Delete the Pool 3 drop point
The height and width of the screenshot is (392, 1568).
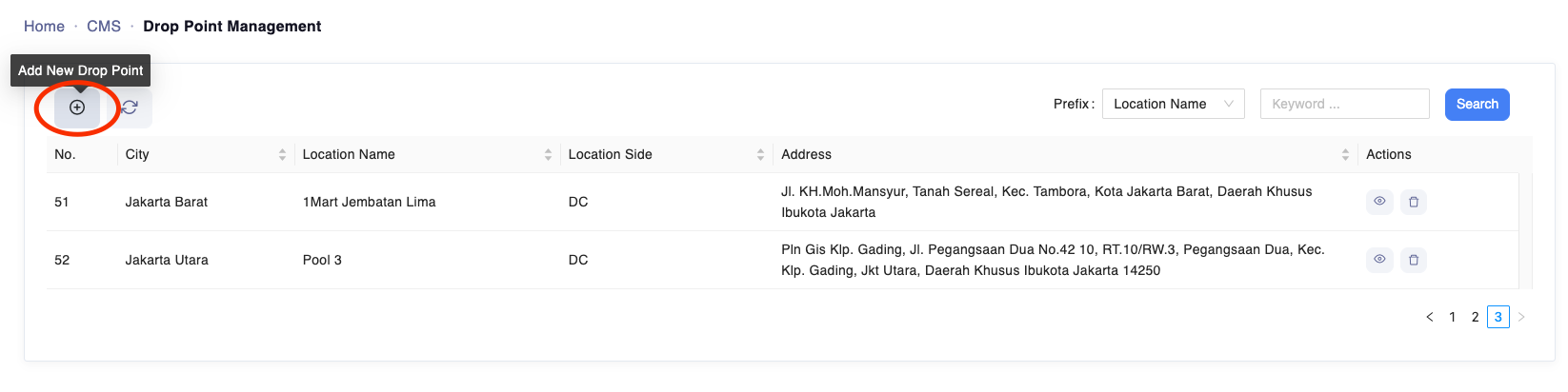(1414, 260)
